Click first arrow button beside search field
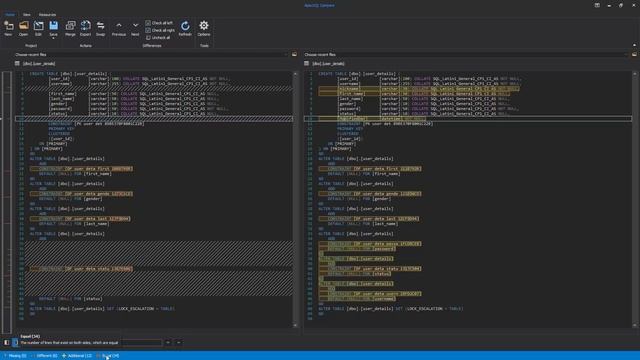 pos(168,342)
